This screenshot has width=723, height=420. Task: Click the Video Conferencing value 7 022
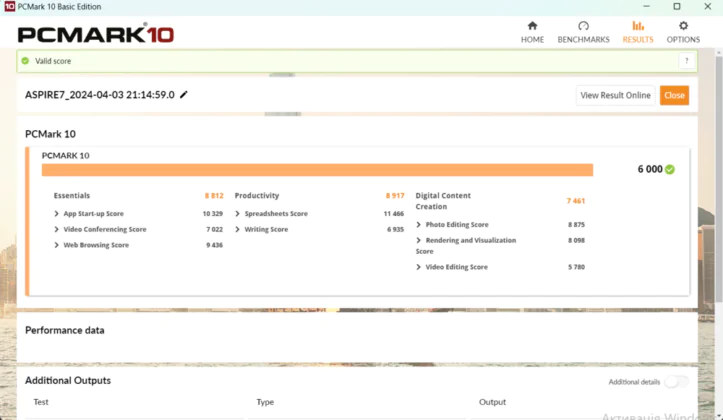pyautogui.click(x=214, y=229)
